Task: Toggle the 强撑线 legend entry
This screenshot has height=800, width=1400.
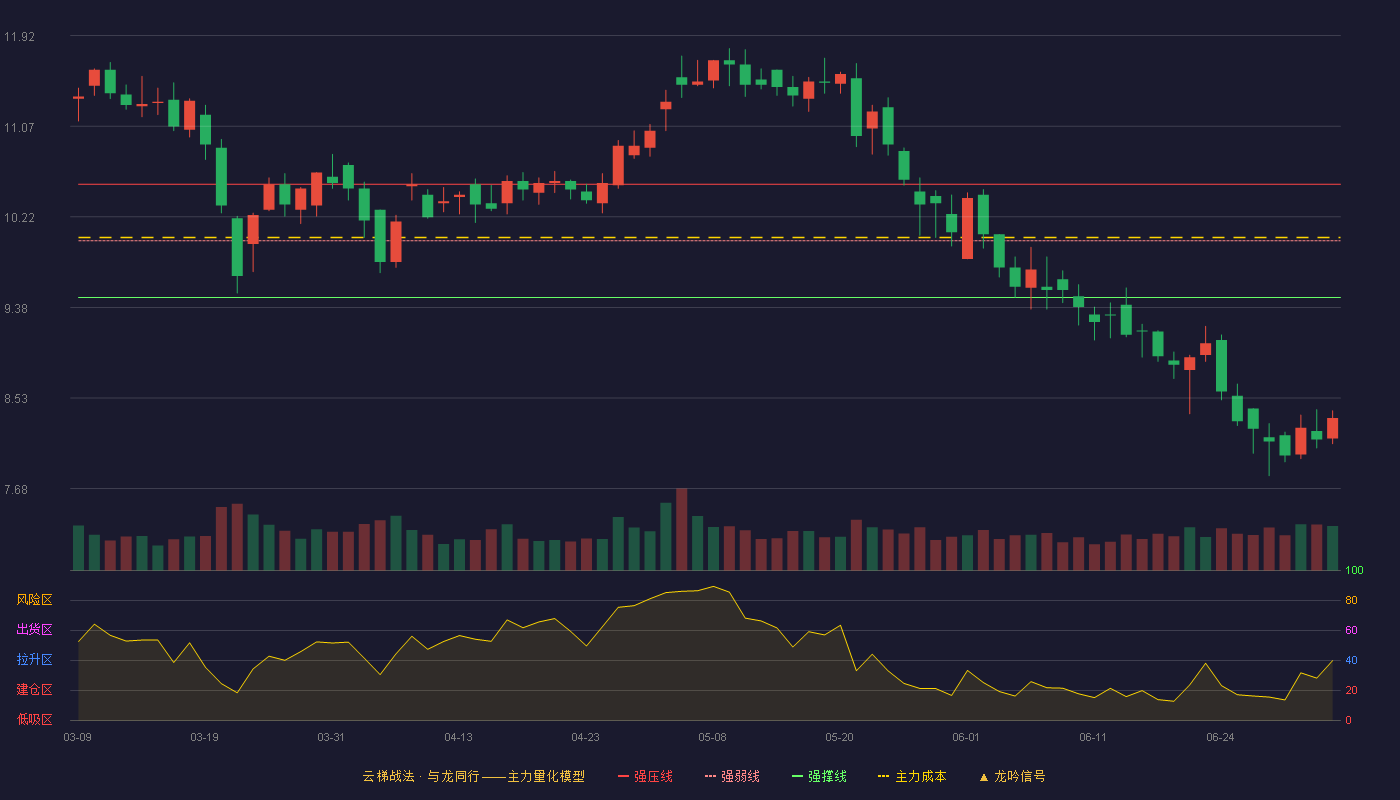Action: [x=819, y=776]
